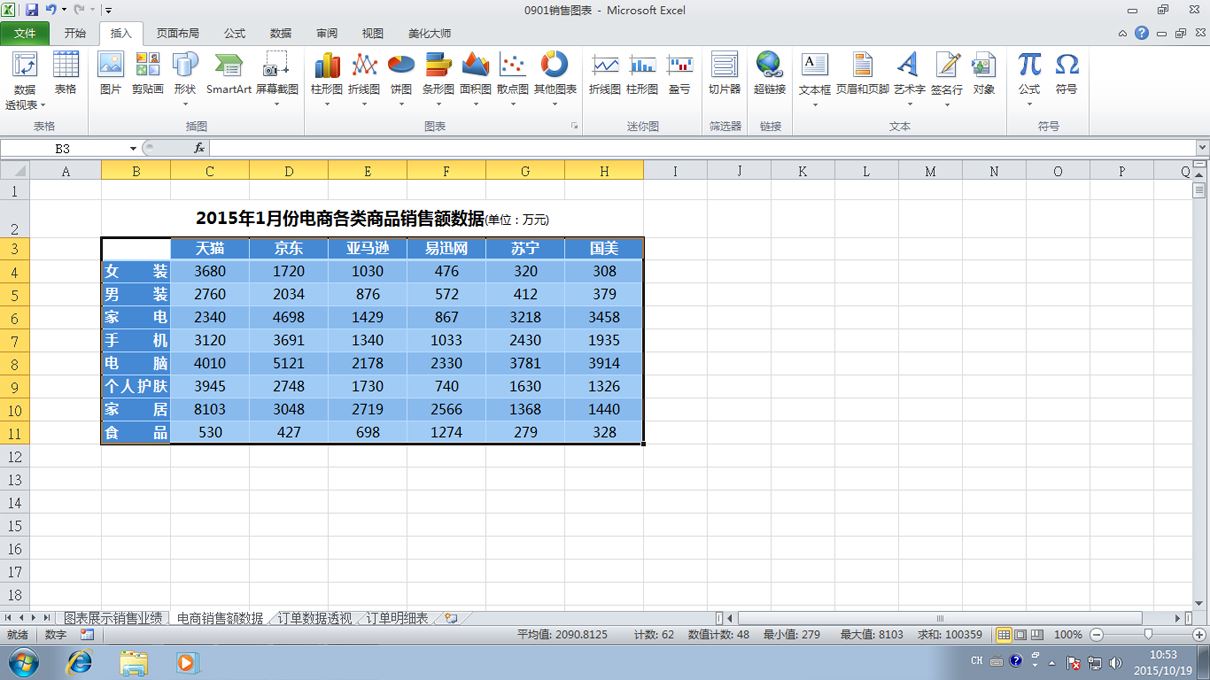This screenshot has width=1210, height=680.
Task: Click the insert function fx button
Action: point(199,148)
